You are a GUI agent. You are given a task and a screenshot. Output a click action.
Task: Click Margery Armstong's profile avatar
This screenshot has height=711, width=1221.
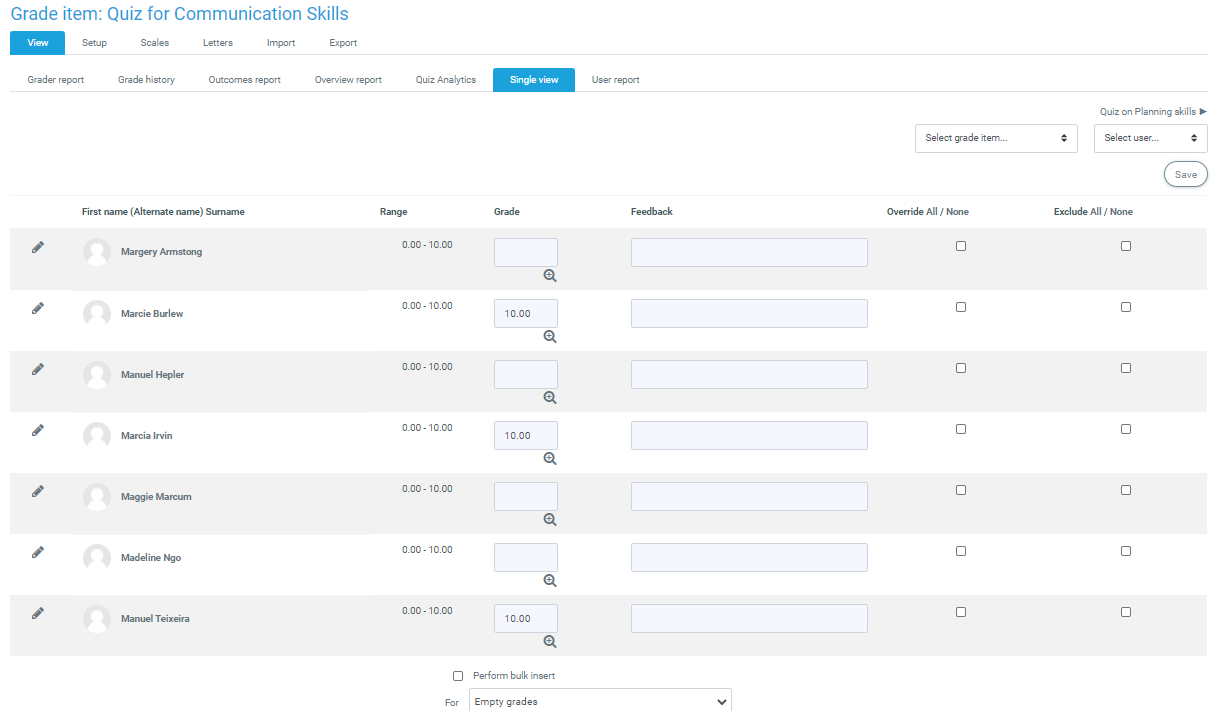[x=97, y=252]
